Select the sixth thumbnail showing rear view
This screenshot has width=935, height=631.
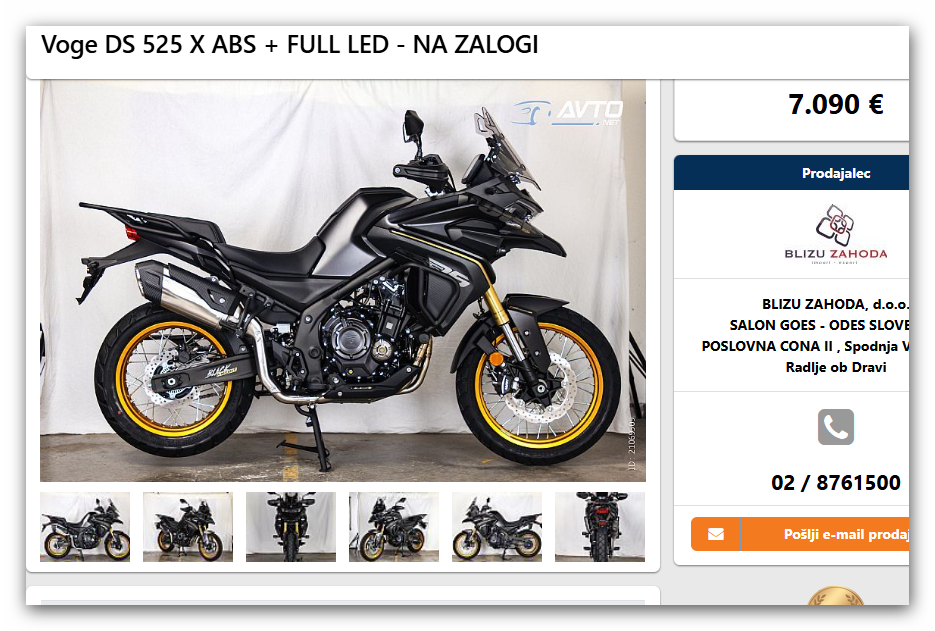[x=600, y=527]
